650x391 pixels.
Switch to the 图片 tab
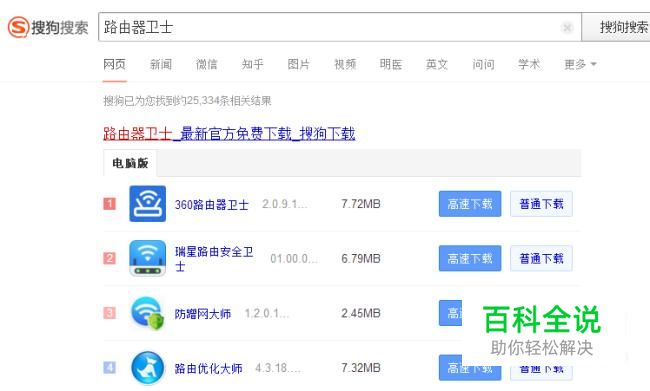point(298,64)
